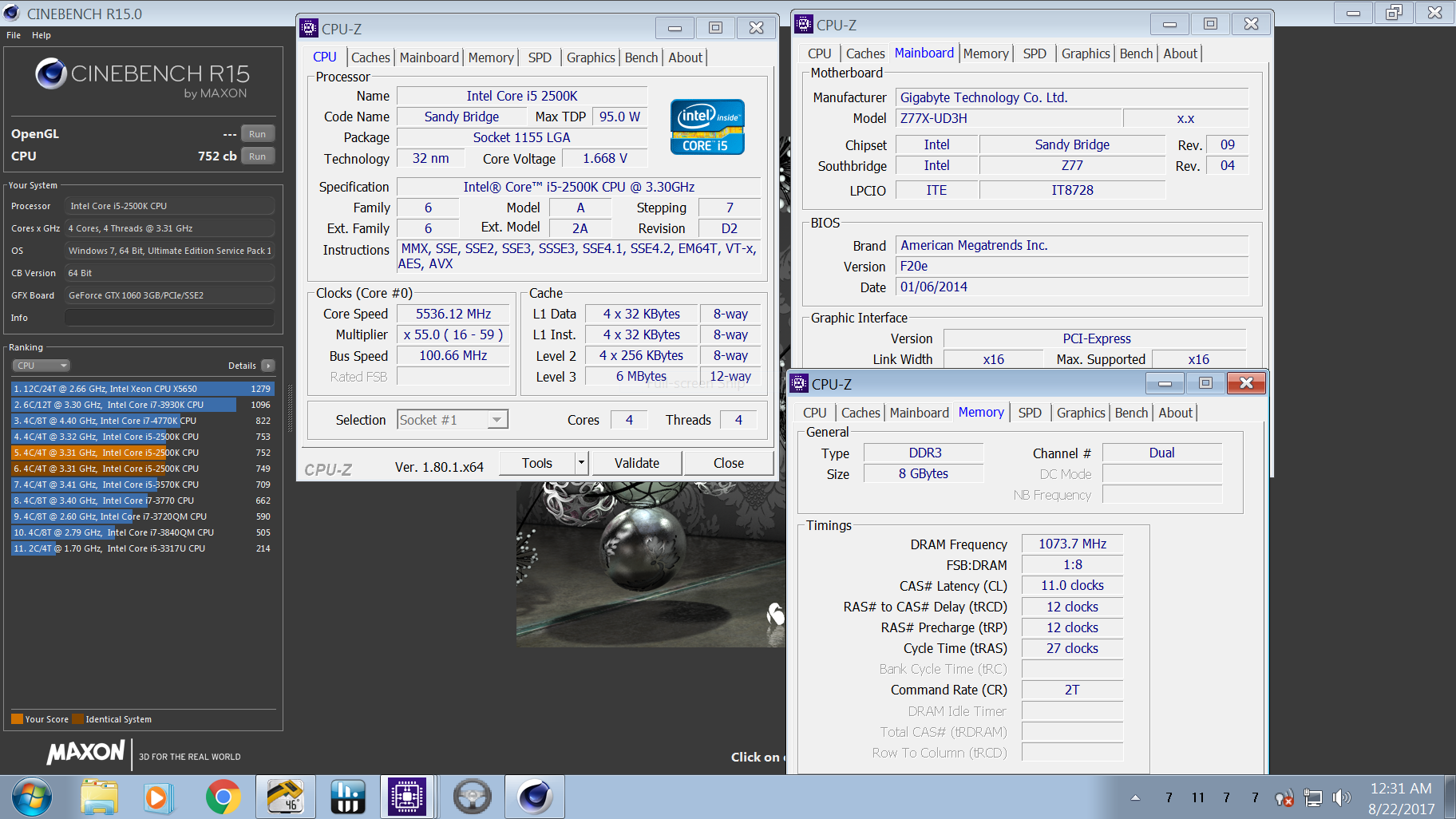Switch to Memory tab in CPU window
Image resolution: width=1456 pixels, height=819 pixels.
(x=491, y=57)
